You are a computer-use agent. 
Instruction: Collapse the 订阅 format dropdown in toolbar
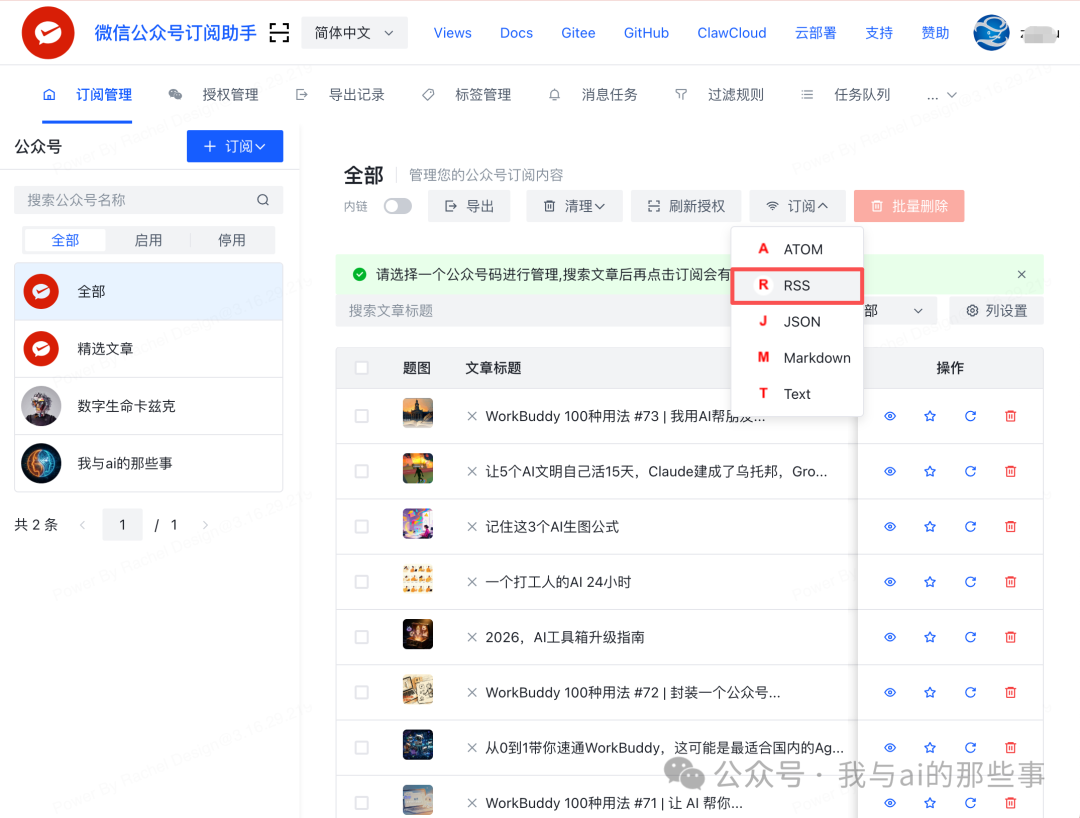[x=797, y=206]
